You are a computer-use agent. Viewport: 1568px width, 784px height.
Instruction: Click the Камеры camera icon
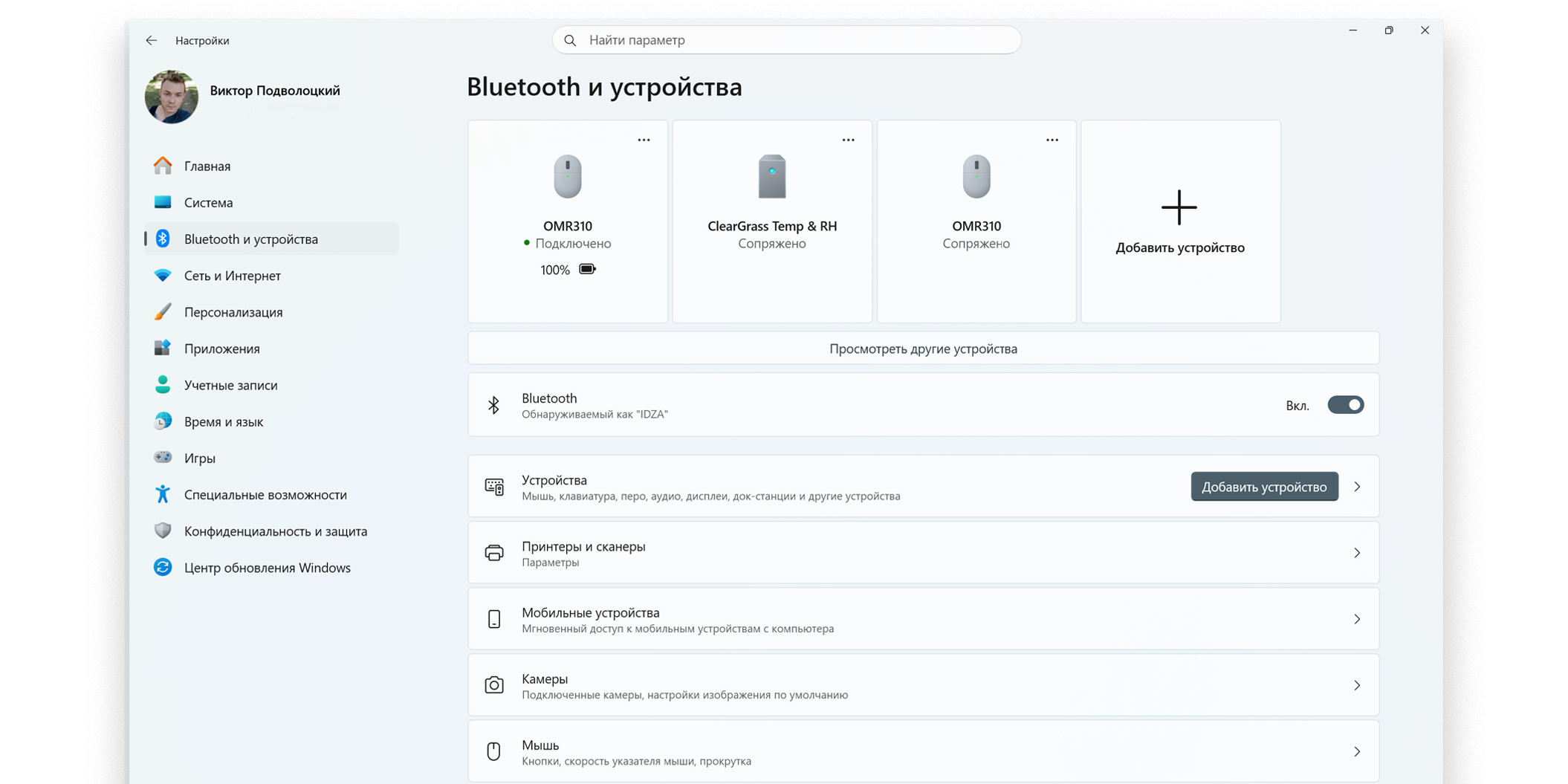click(x=494, y=685)
